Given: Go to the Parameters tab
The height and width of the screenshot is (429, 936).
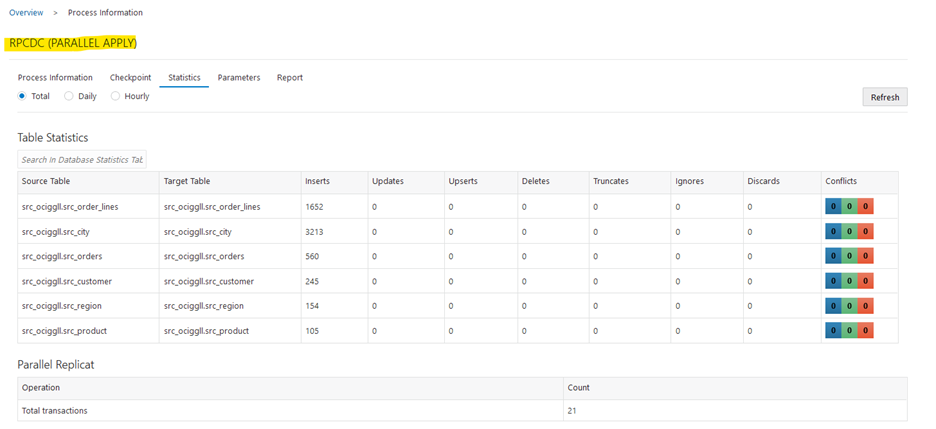Looking at the screenshot, I should tap(239, 77).
